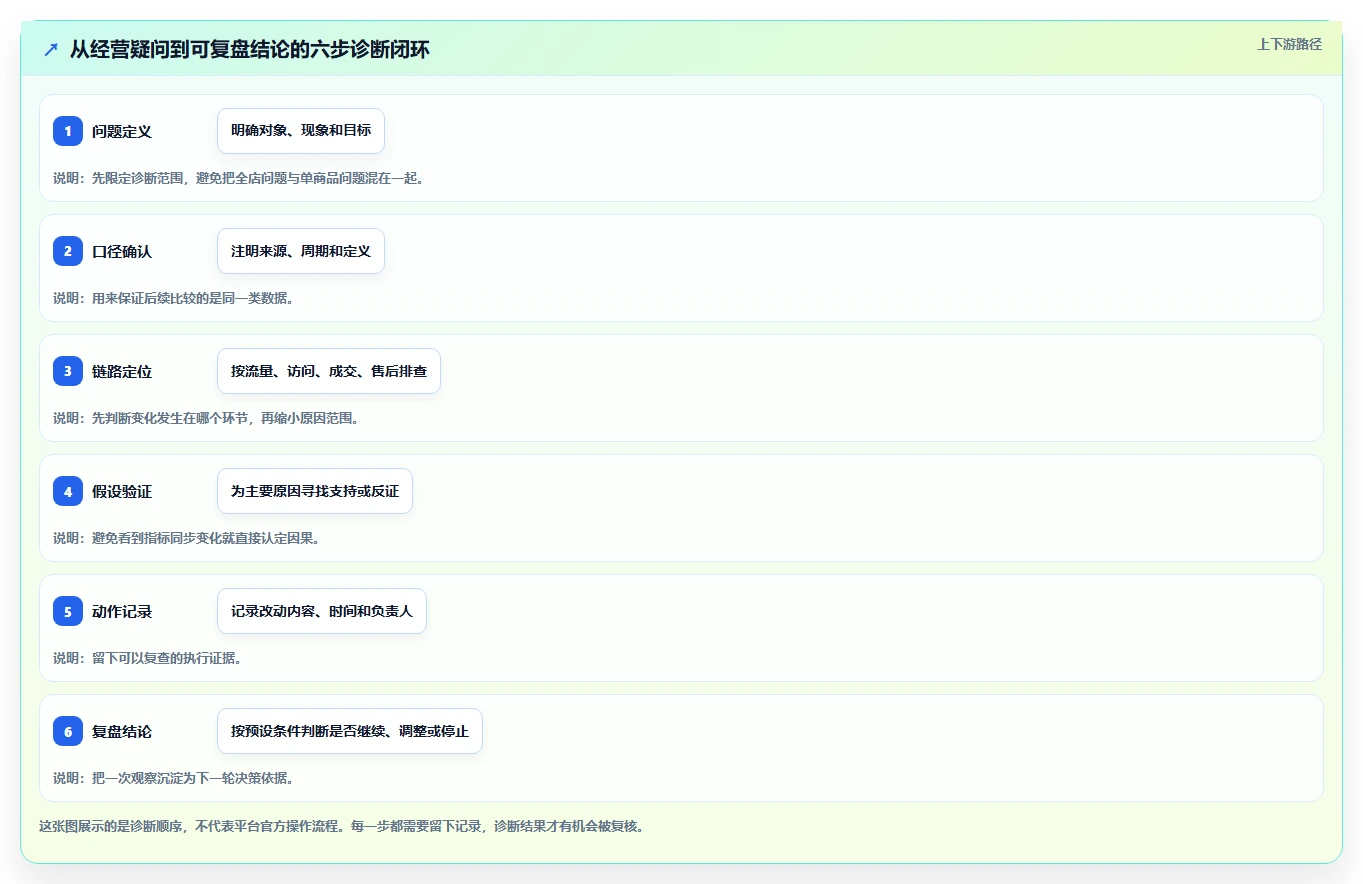
Task: Click the note 留下可以复查的执行证据
Action: tap(147, 658)
